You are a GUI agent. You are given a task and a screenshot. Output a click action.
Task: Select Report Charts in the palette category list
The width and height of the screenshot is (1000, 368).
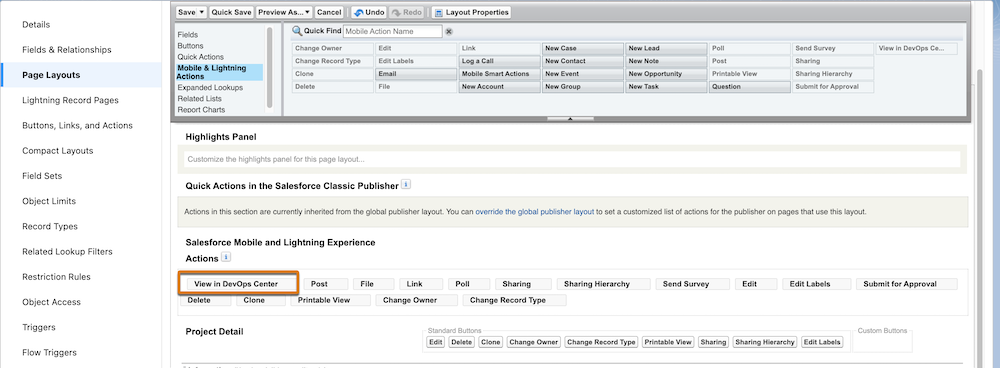[201, 110]
